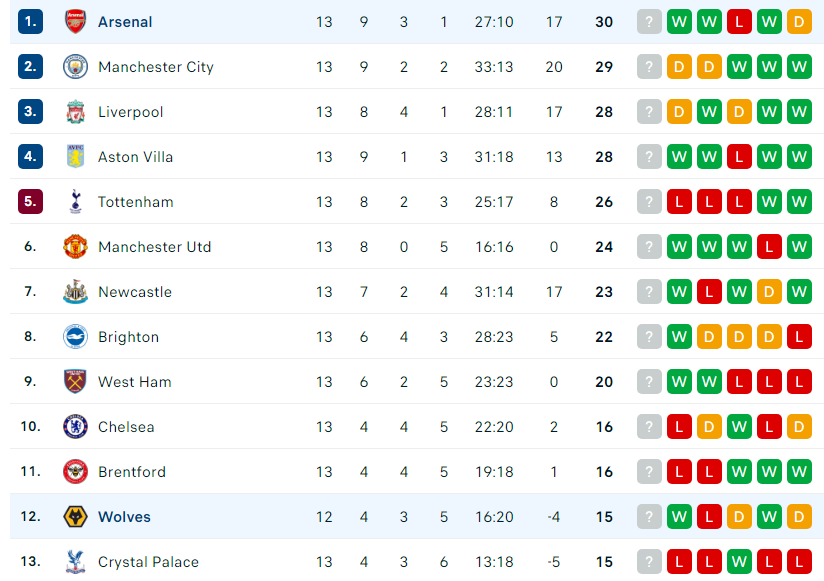This screenshot has height=581, width=824.
Task: Click Wolves' grey question mark badge
Action: click(649, 517)
